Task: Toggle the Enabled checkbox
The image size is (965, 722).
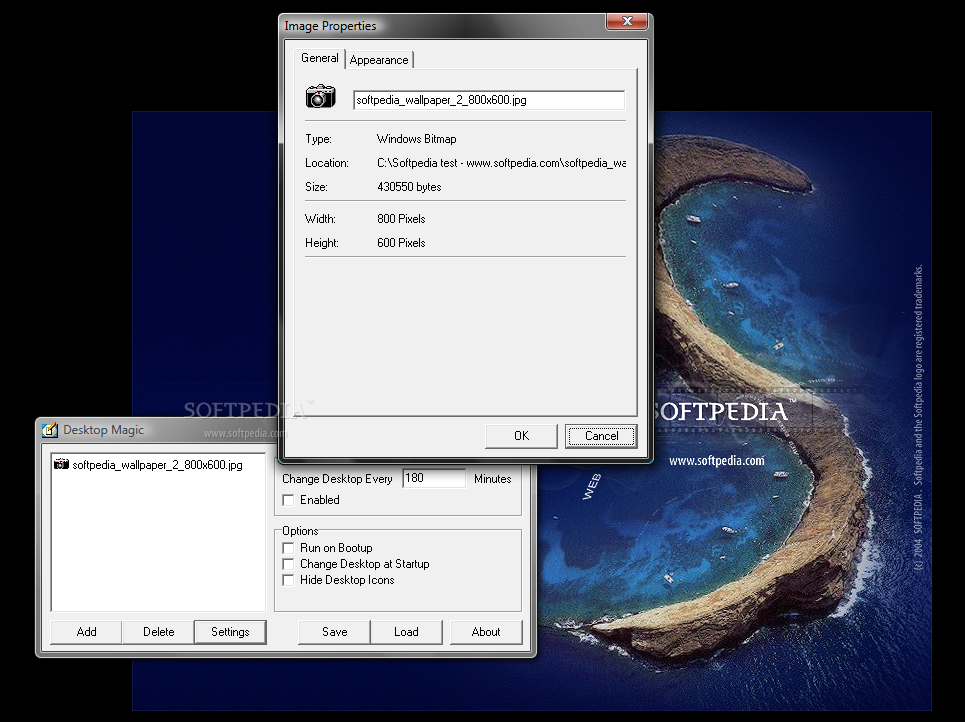Action: [x=288, y=500]
